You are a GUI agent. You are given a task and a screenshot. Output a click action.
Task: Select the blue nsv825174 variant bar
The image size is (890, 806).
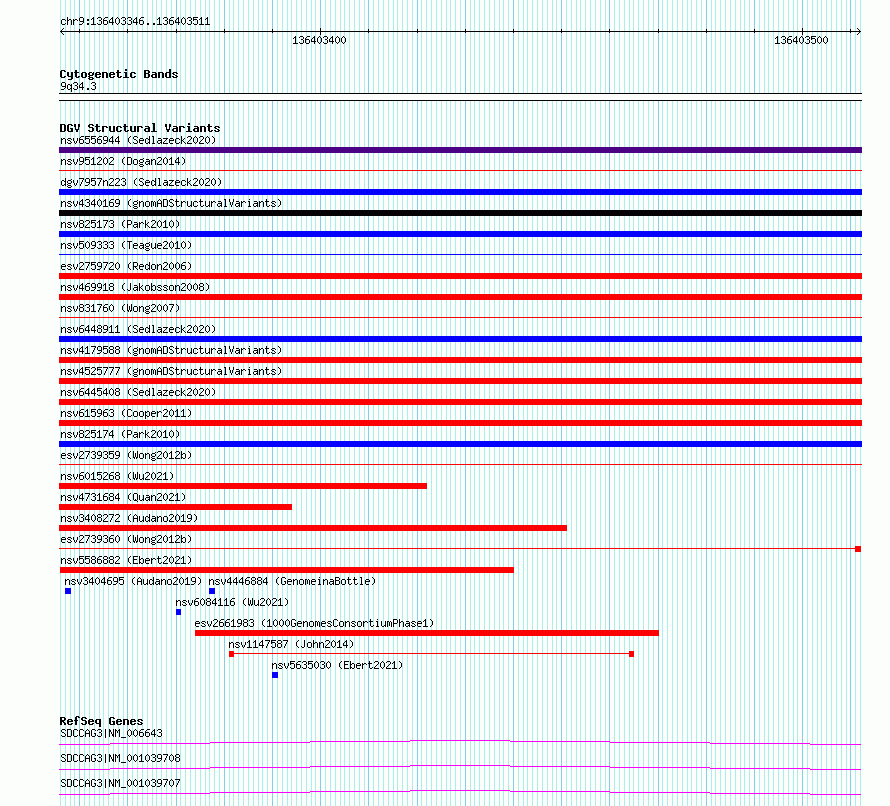coord(460,444)
